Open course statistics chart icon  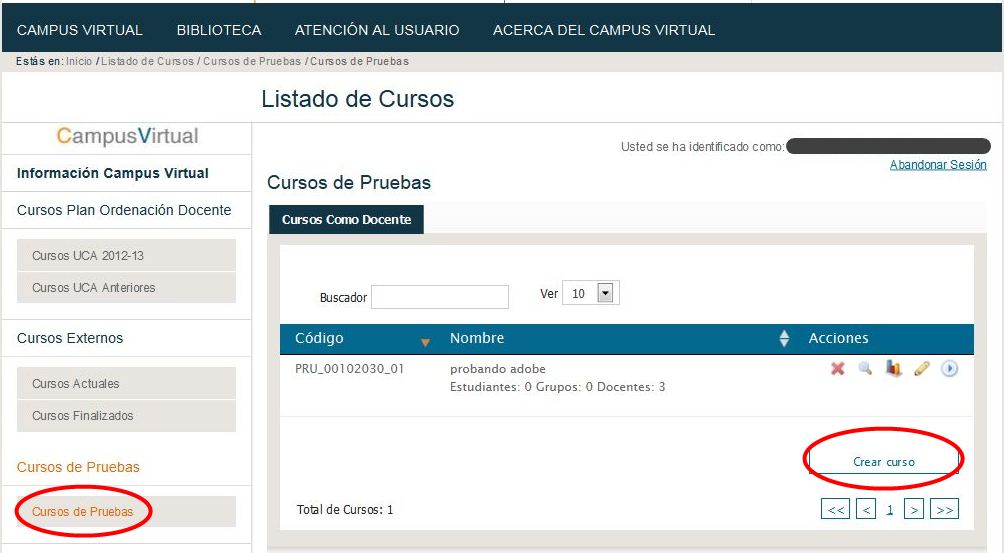893,369
